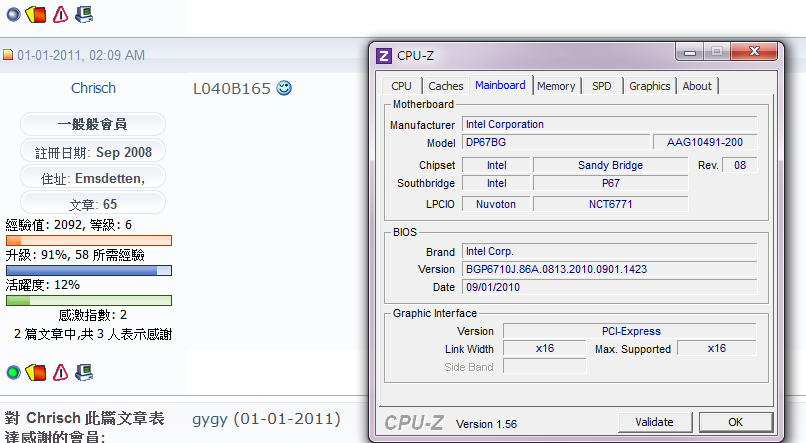Click the warning triangle icon above the Chrisch post
This screenshot has height=443, width=806.
click(61, 14)
